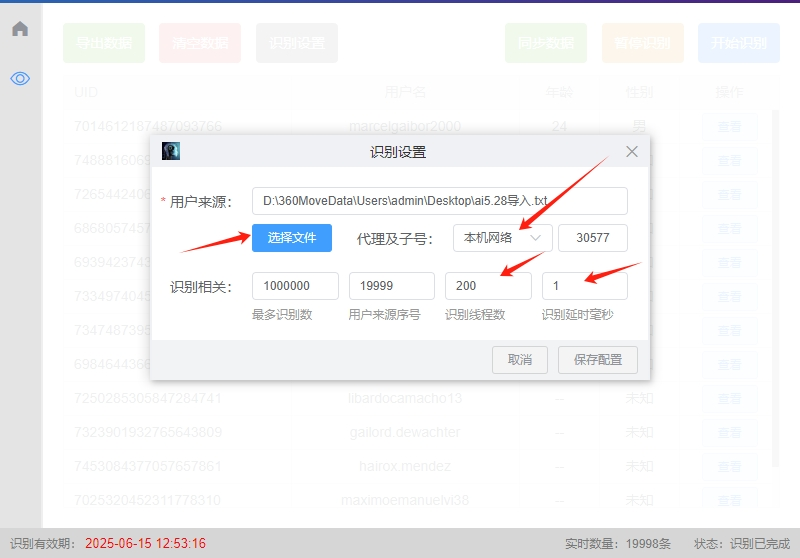
Task: Click the 用户来源 file path field
Action: (x=440, y=201)
